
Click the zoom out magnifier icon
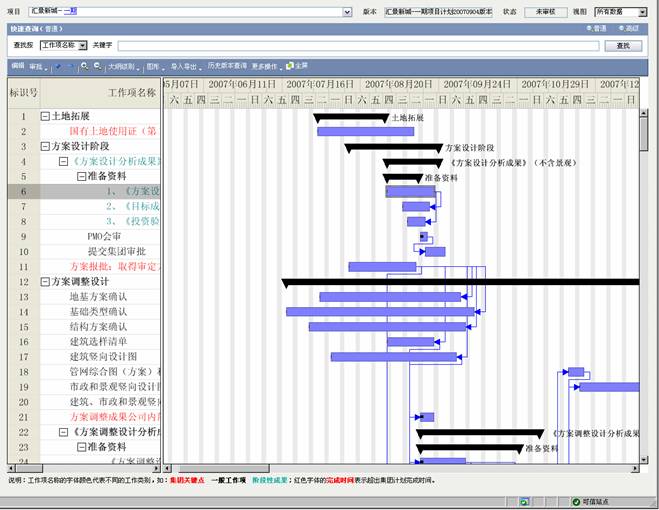coord(97,66)
